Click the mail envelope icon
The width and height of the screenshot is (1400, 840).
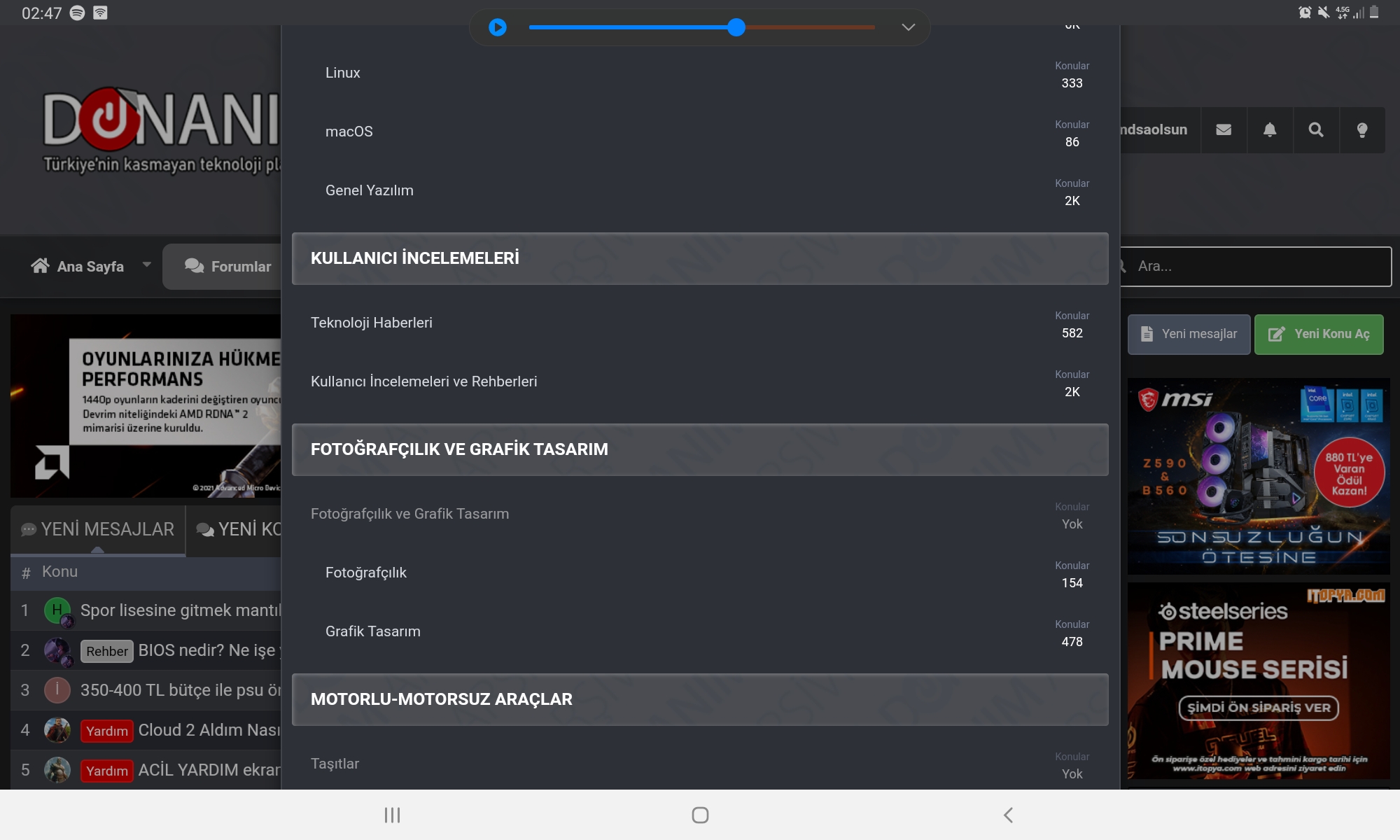[1223, 129]
